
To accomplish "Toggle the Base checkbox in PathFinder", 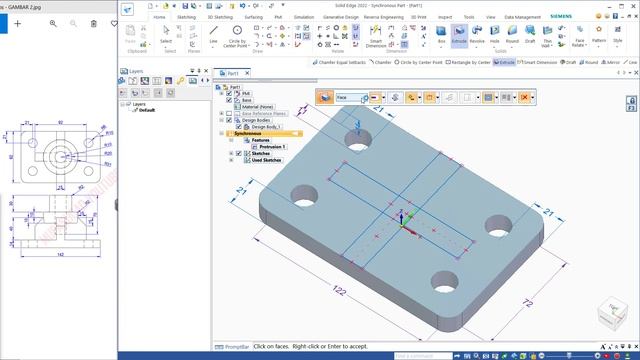I will (229, 100).
